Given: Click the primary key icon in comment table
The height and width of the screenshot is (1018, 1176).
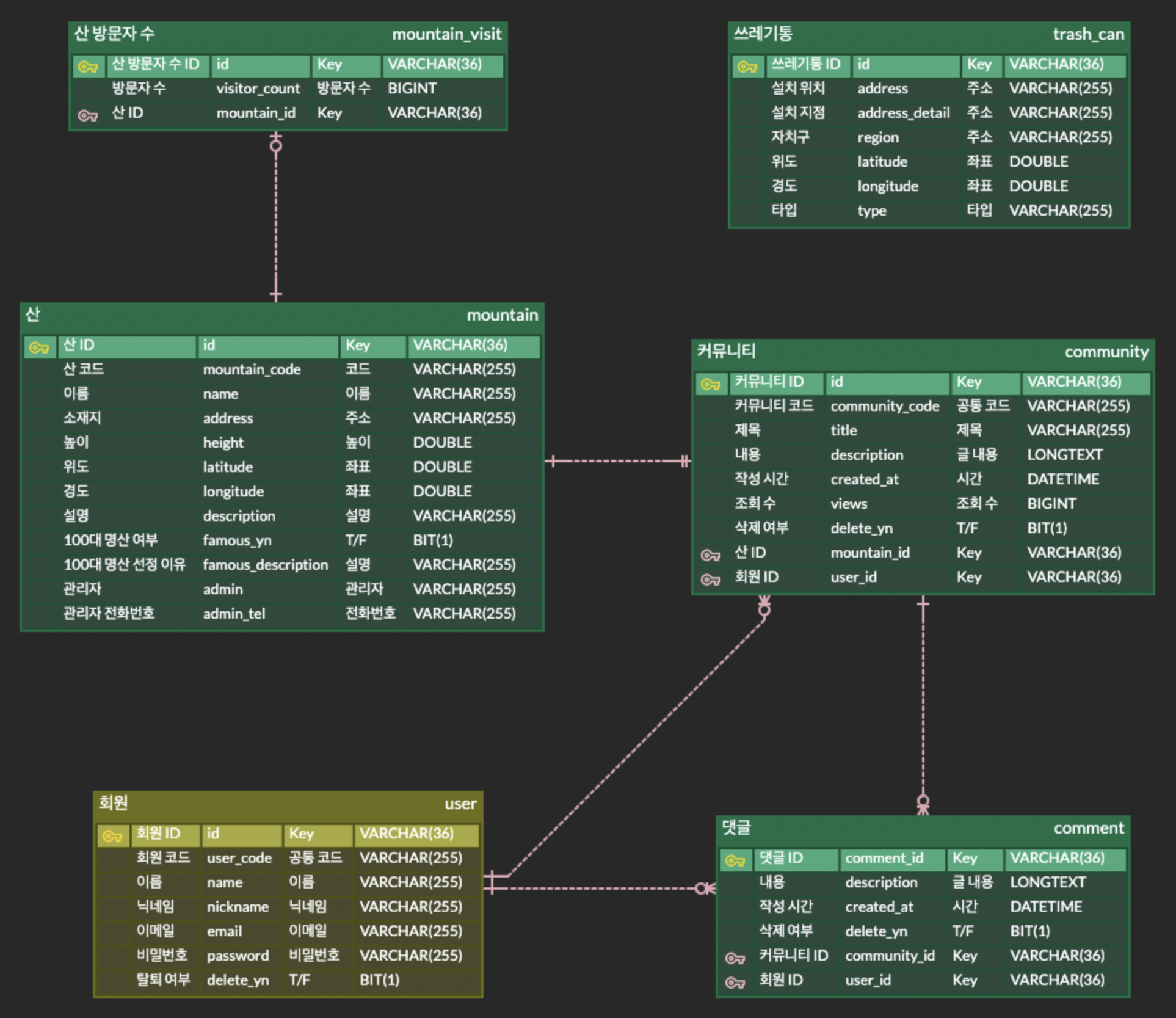Looking at the screenshot, I should pos(735,860).
